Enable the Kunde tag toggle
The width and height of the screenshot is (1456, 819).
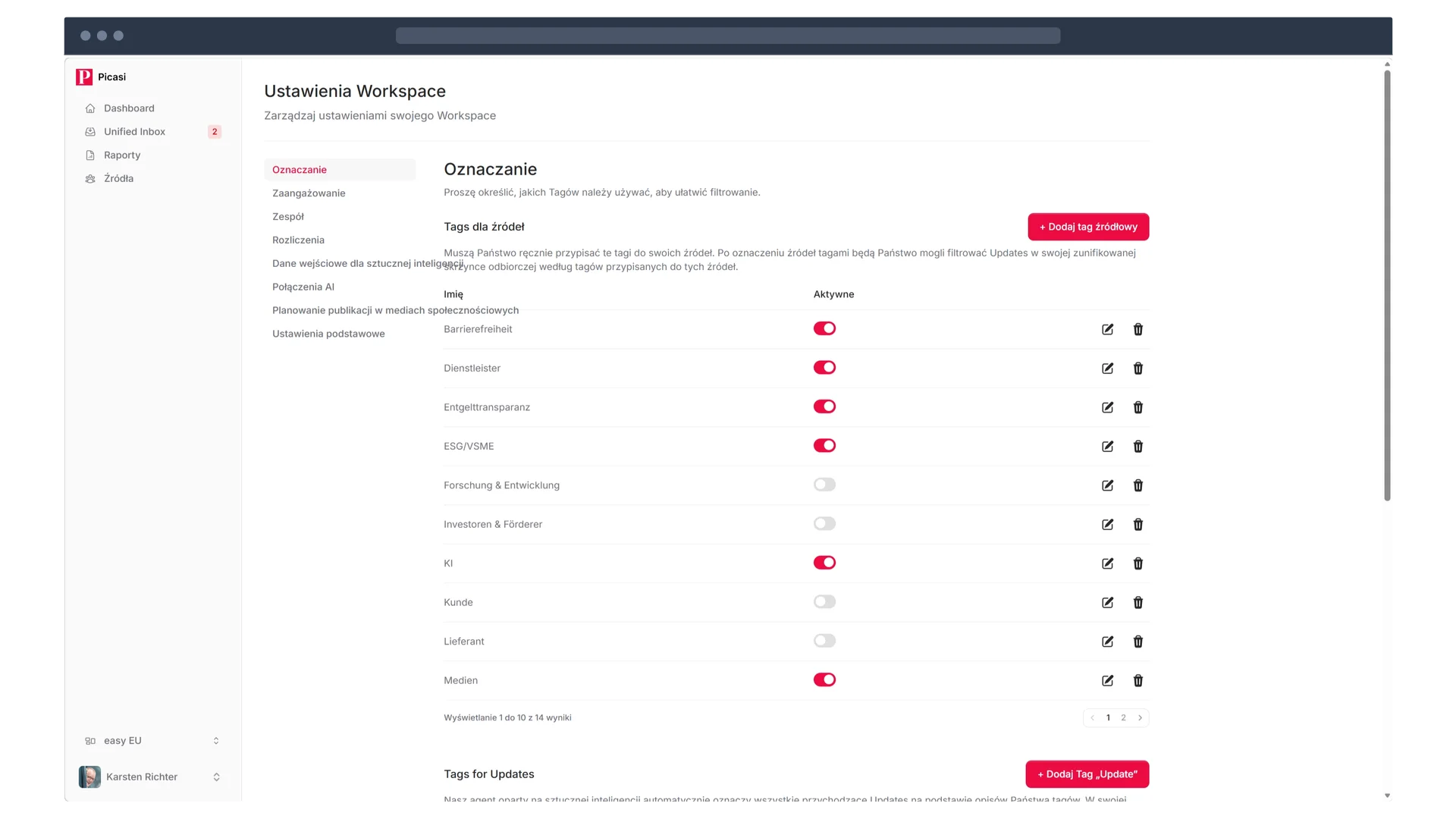[824, 602]
